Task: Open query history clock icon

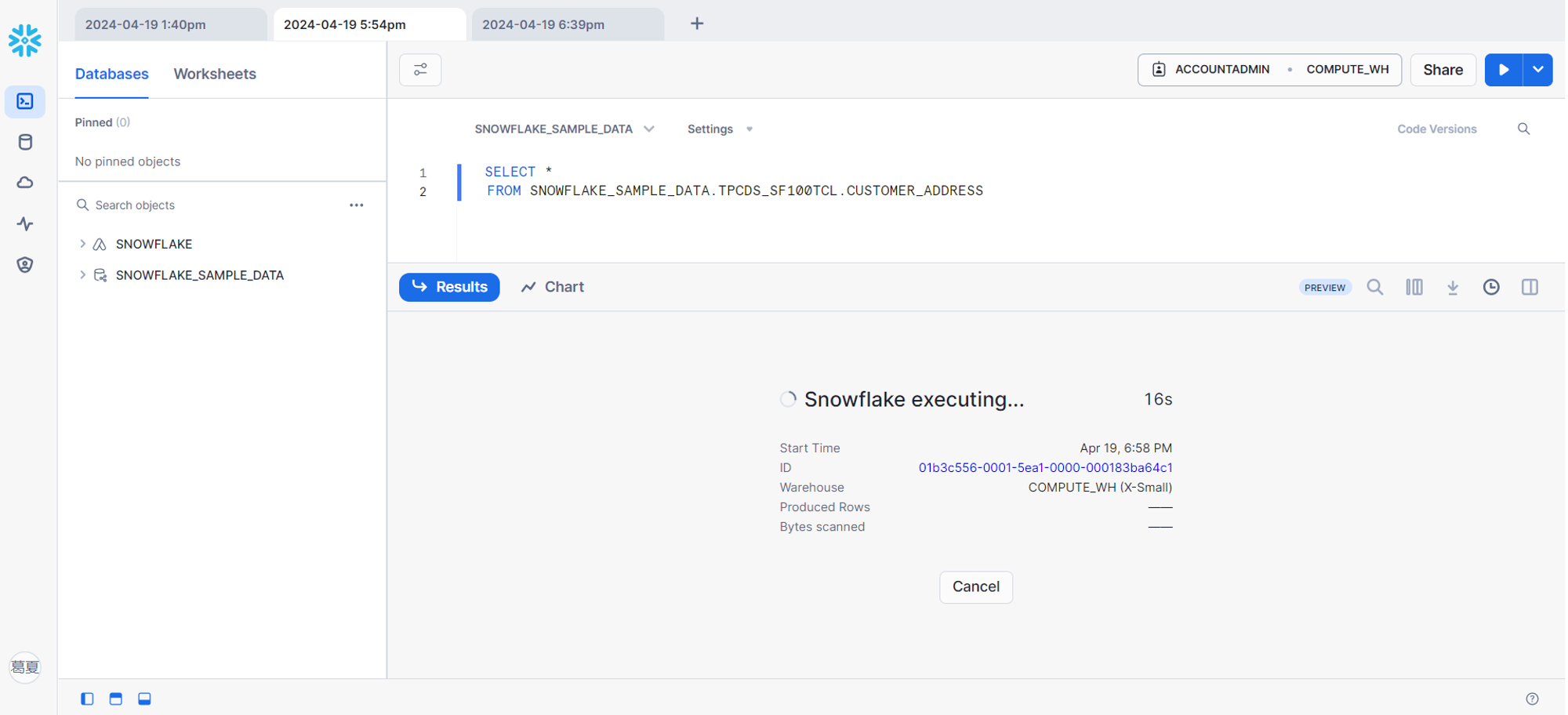Action: click(x=1490, y=288)
